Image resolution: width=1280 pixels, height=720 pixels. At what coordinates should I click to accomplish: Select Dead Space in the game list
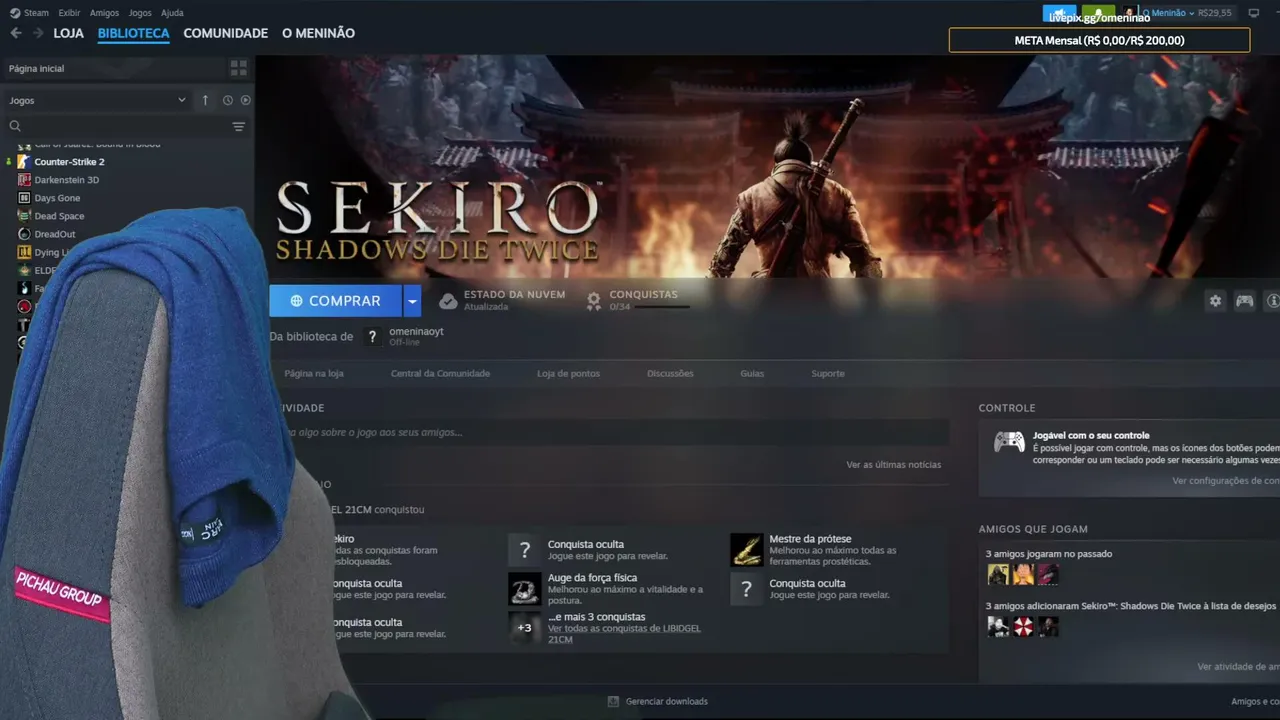59,216
